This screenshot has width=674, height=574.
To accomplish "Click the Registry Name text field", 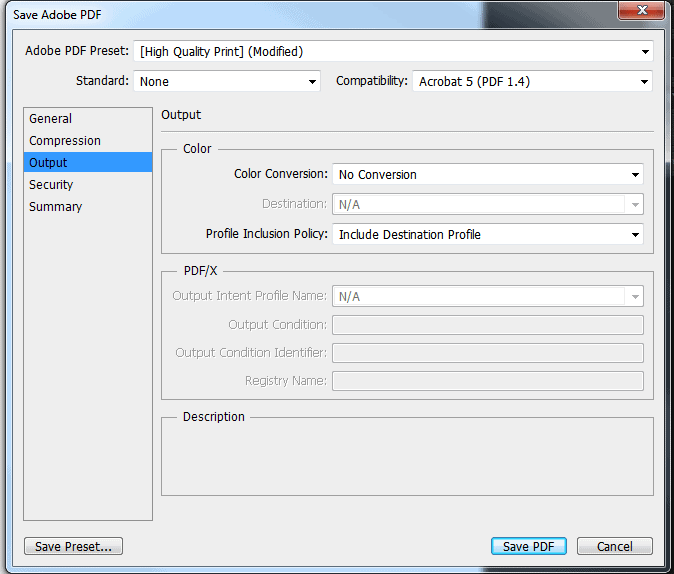I will [487, 381].
